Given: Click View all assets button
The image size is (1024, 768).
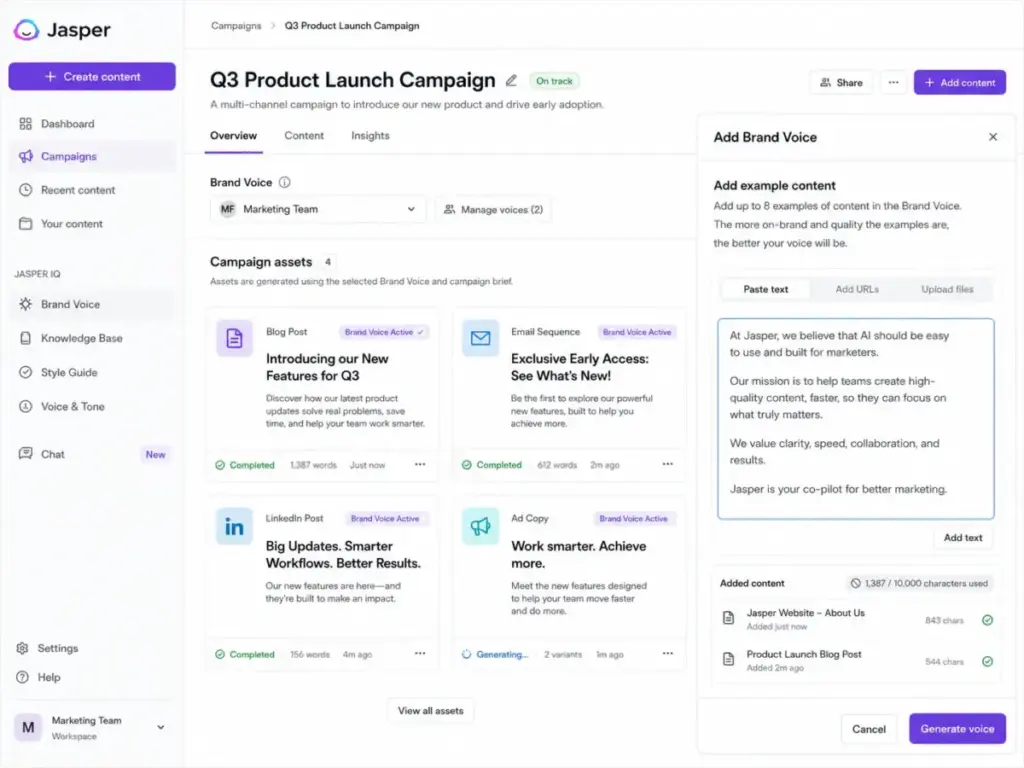Looking at the screenshot, I should [x=430, y=711].
